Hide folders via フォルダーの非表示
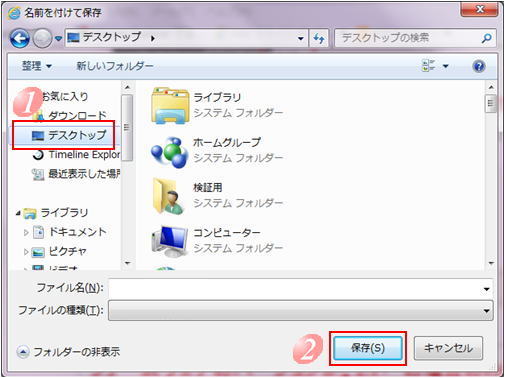Screen dimensions: 505x378 77,352
